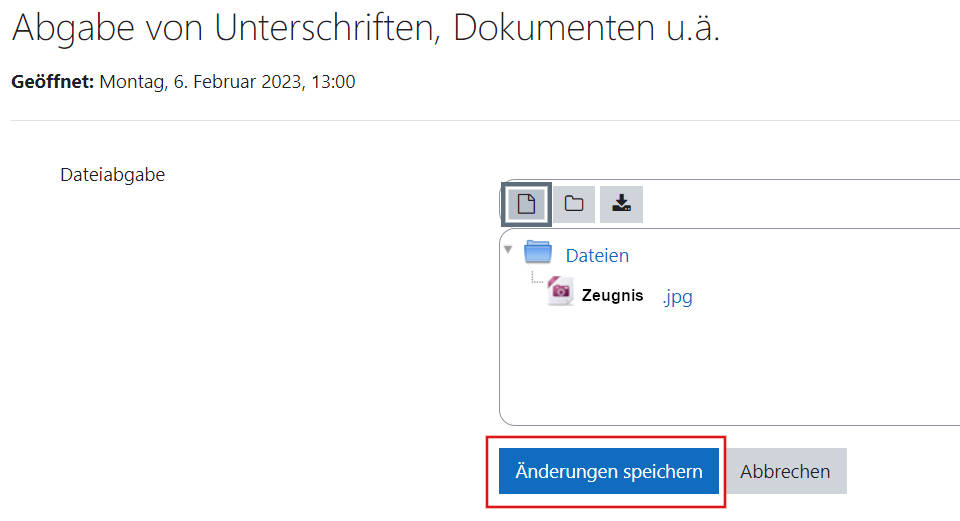Open the Dateien folder link
The height and width of the screenshot is (521, 960).
[x=597, y=255]
